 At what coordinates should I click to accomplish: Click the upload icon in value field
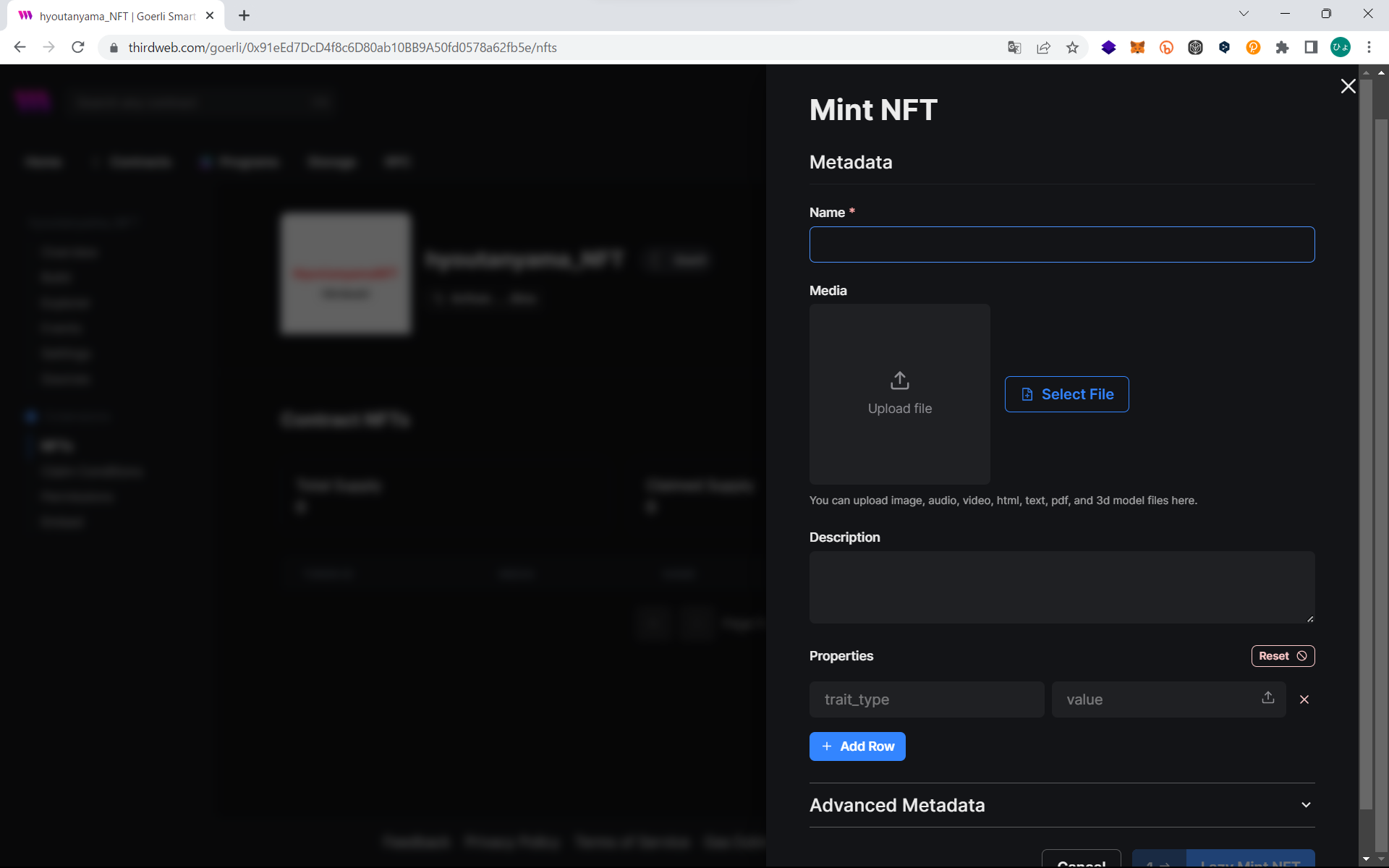pyautogui.click(x=1267, y=697)
